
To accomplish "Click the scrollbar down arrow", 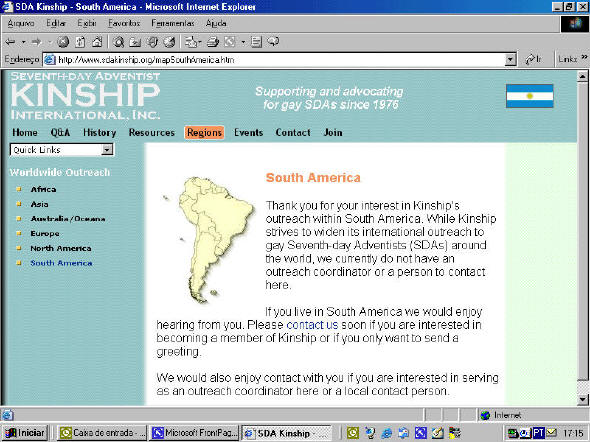I will [x=582, y=399].
